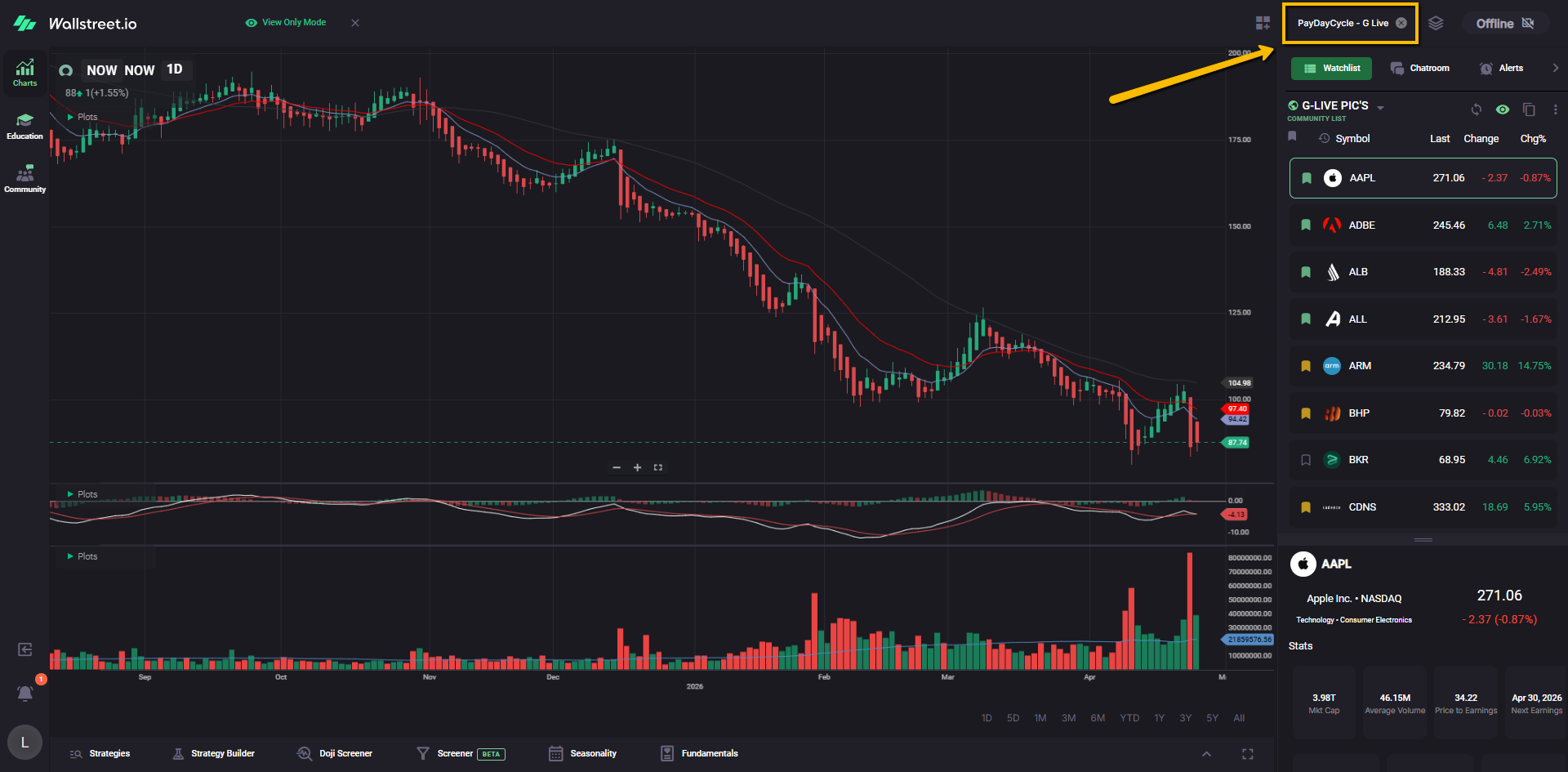
Task: Open the Strategy Builder
Action: 214,754
